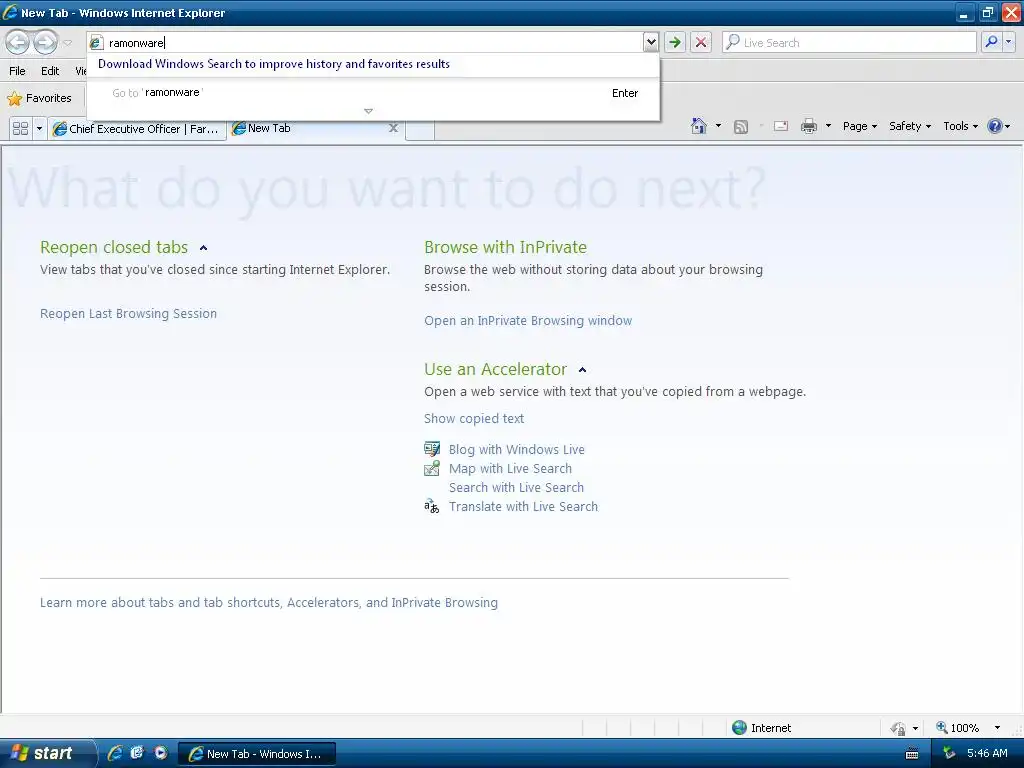Open the Favorites star button
This screenshot has width=1024, height=768.
tap(39, 98)
